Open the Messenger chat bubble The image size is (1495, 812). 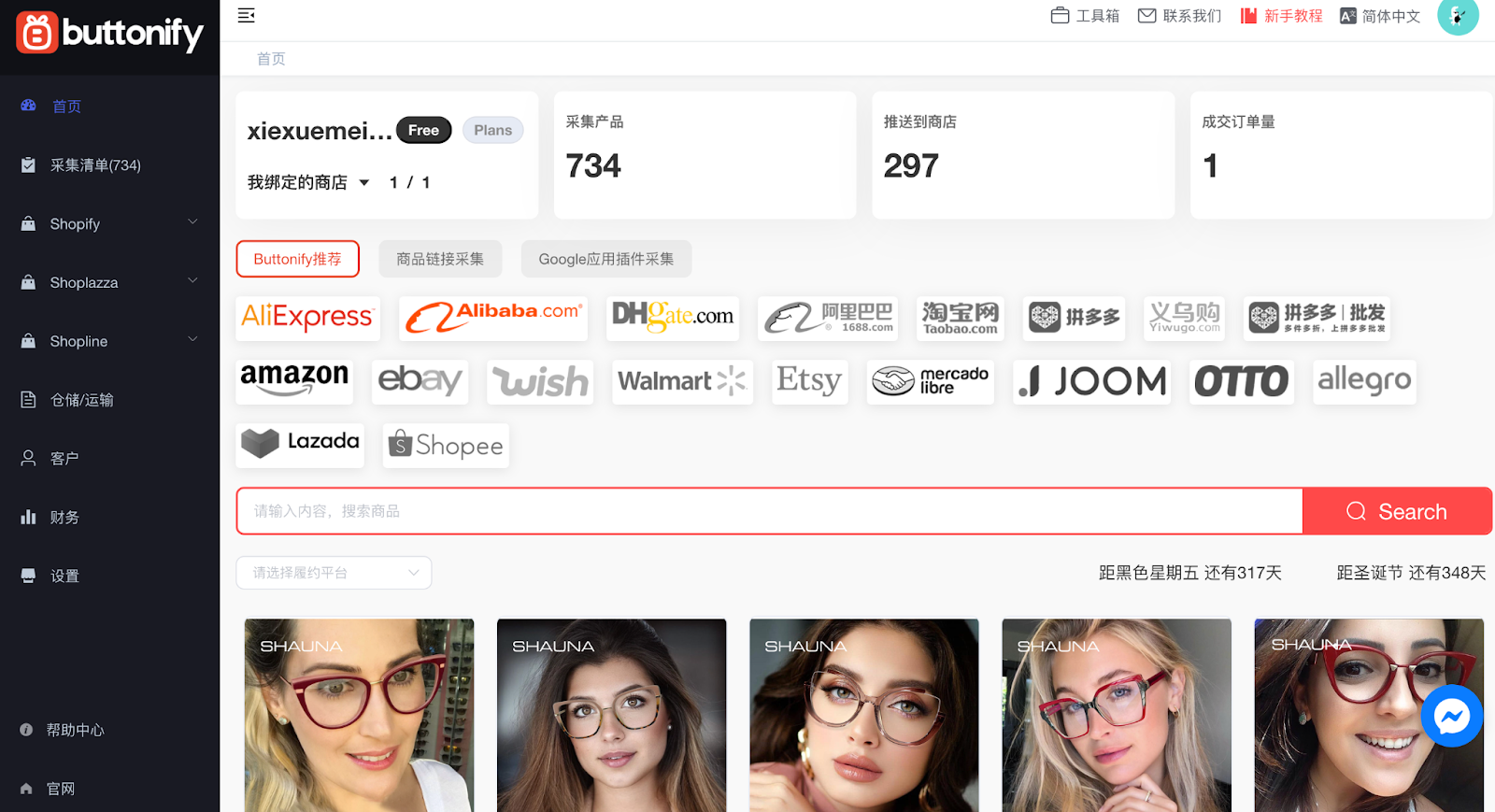(x=1451, y=717)
